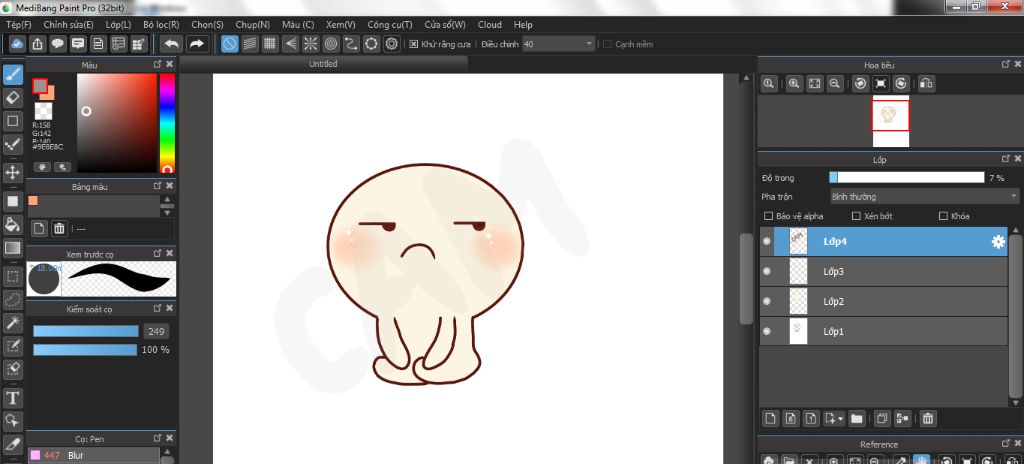
Task: Undock the Lớp panel
Action: [x=1006, y=159]
